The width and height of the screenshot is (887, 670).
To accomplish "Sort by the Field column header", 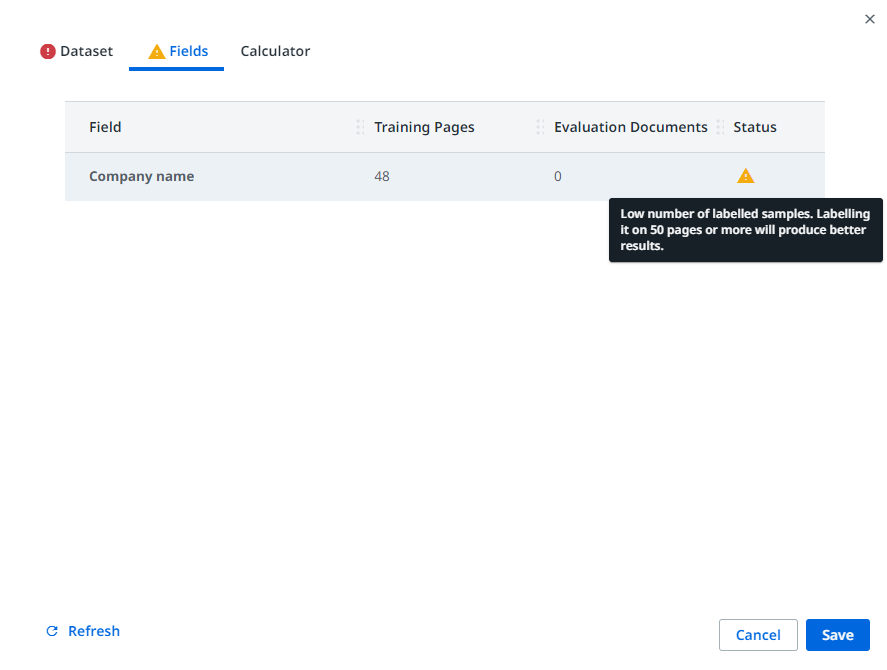I will click(105, 127).
